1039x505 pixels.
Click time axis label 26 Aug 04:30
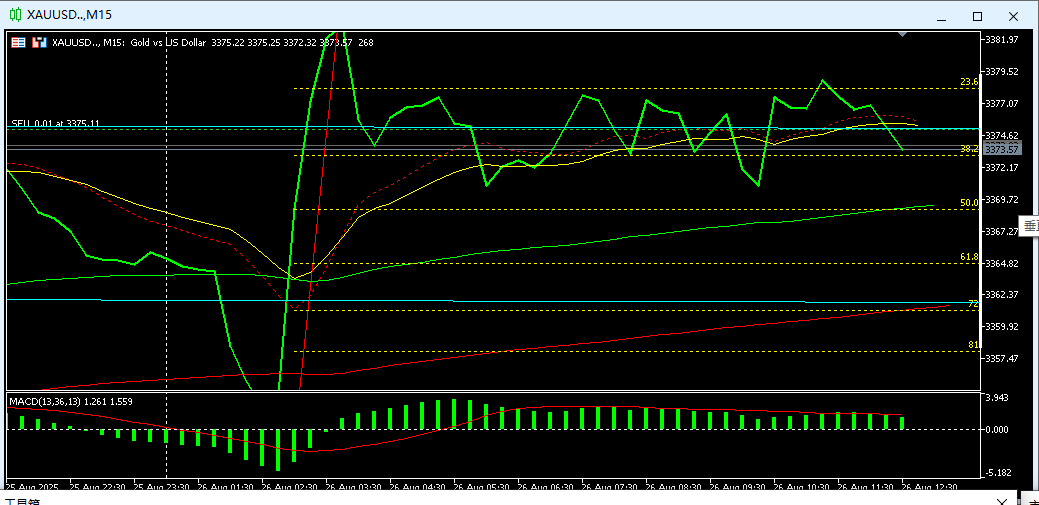419,487
